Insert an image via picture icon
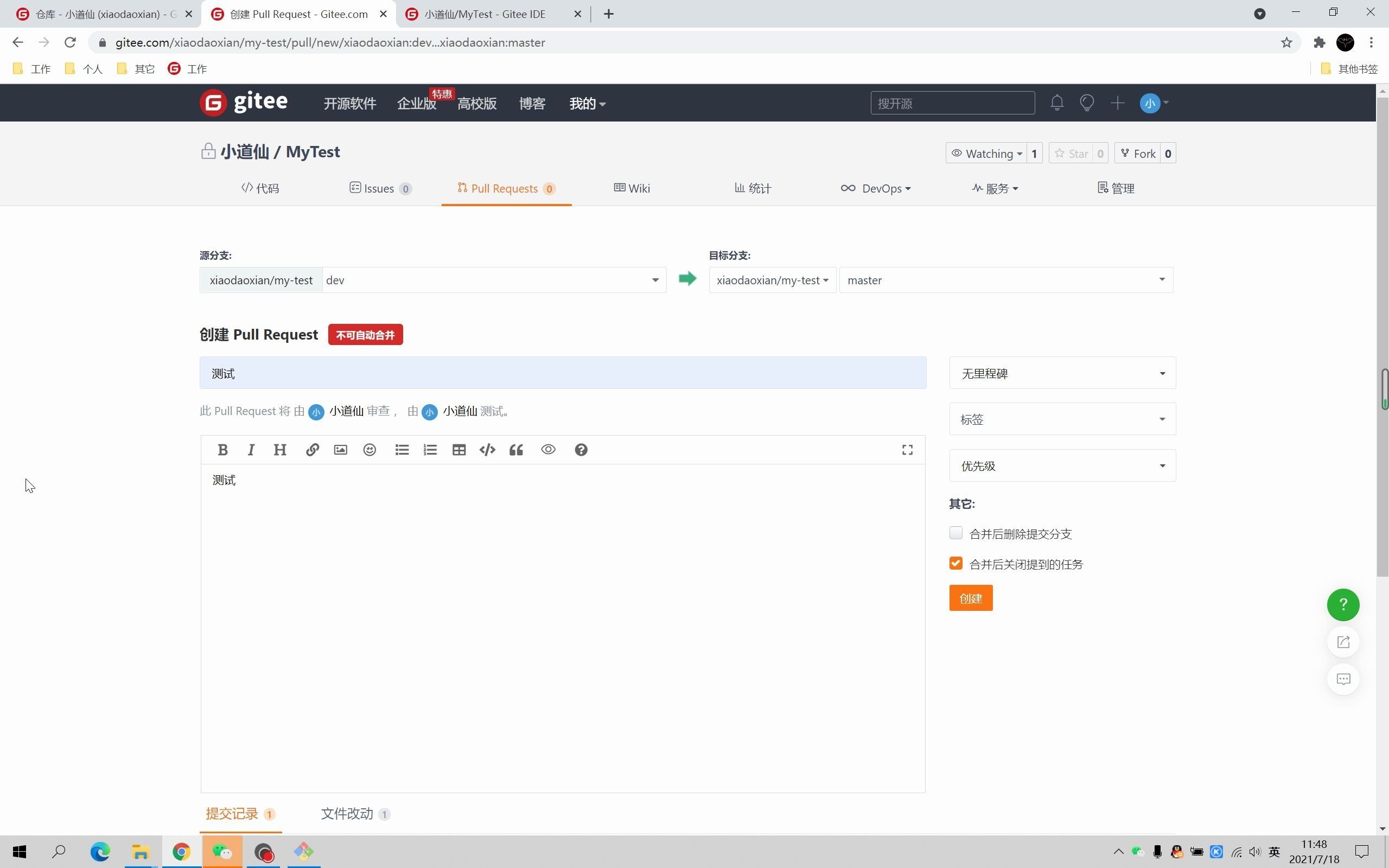This screenshot has width=1389, height=868. click(x=340, y=450)
